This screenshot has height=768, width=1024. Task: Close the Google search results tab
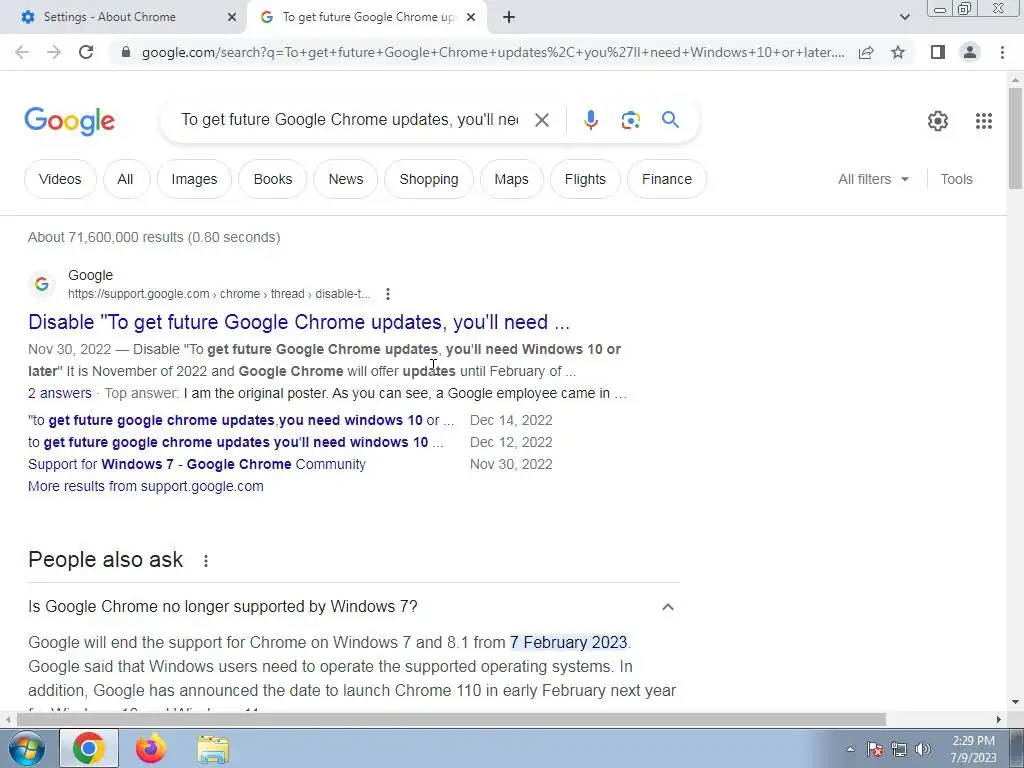click(471, 17)
